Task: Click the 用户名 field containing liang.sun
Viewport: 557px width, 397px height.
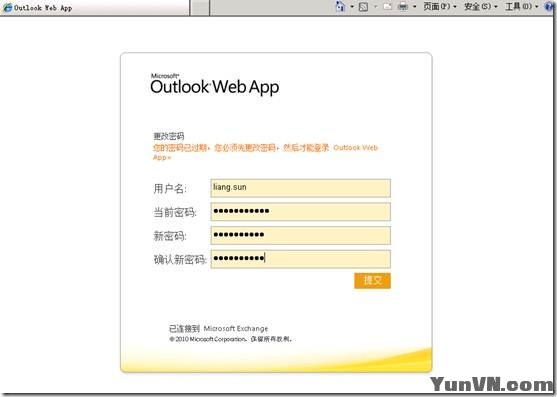Action: click(301, 188)
